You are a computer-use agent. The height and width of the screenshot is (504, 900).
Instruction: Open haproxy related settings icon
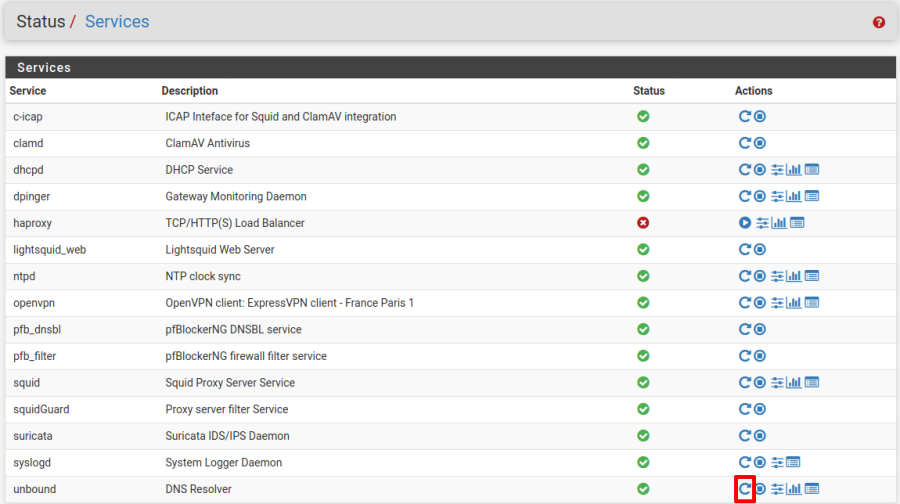coord(762,223)
